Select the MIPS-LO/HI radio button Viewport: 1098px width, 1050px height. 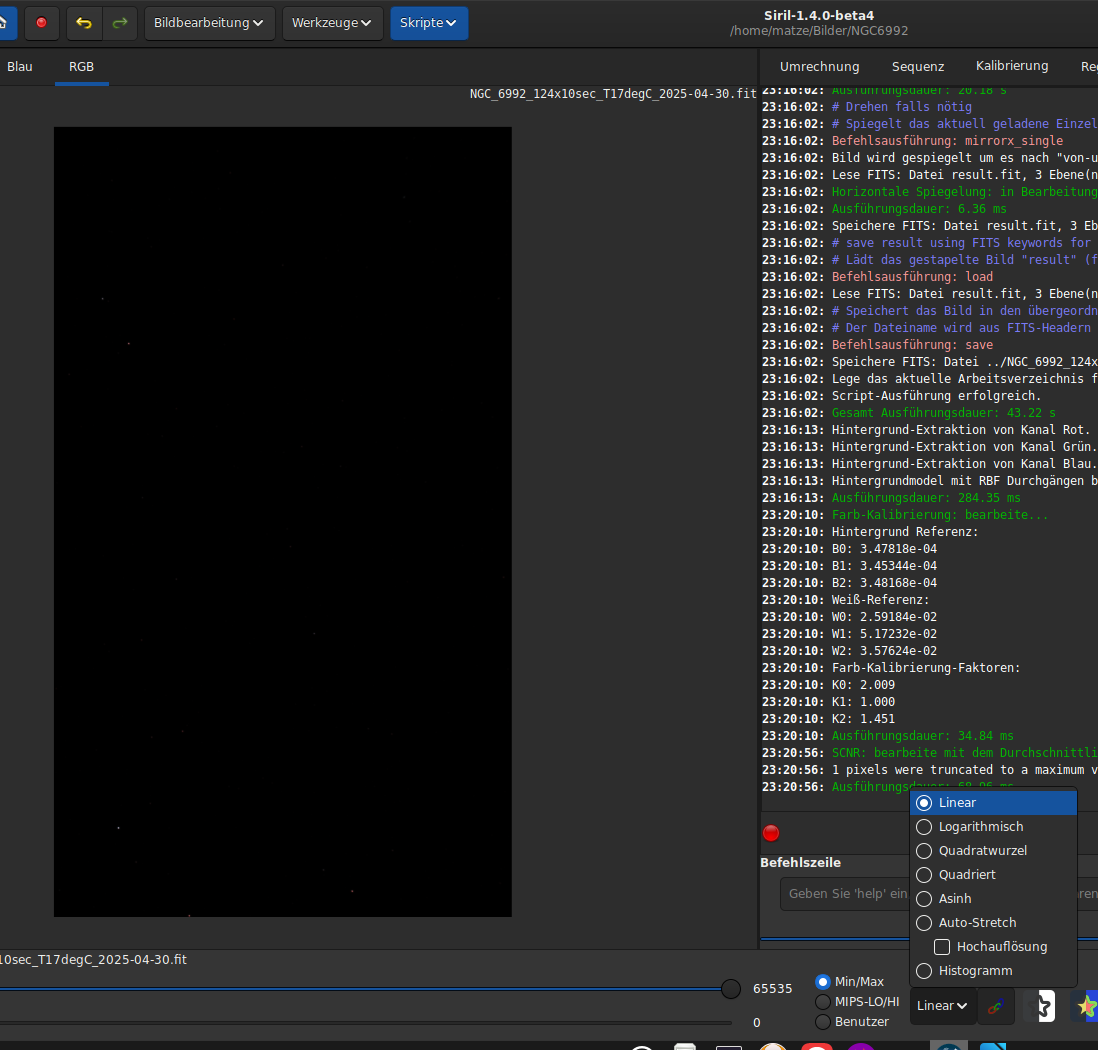[823, 1002]
